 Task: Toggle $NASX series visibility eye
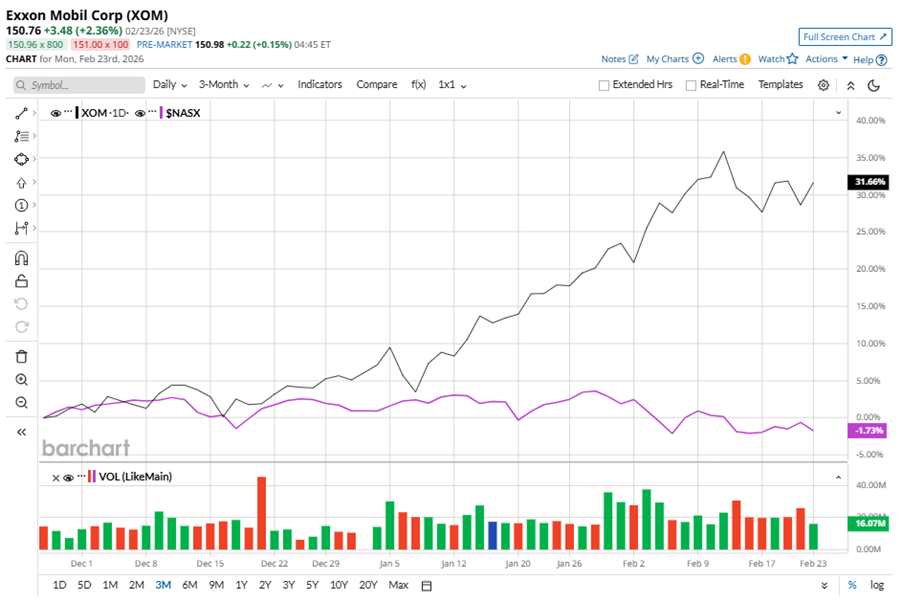click(x=140, y=113)
